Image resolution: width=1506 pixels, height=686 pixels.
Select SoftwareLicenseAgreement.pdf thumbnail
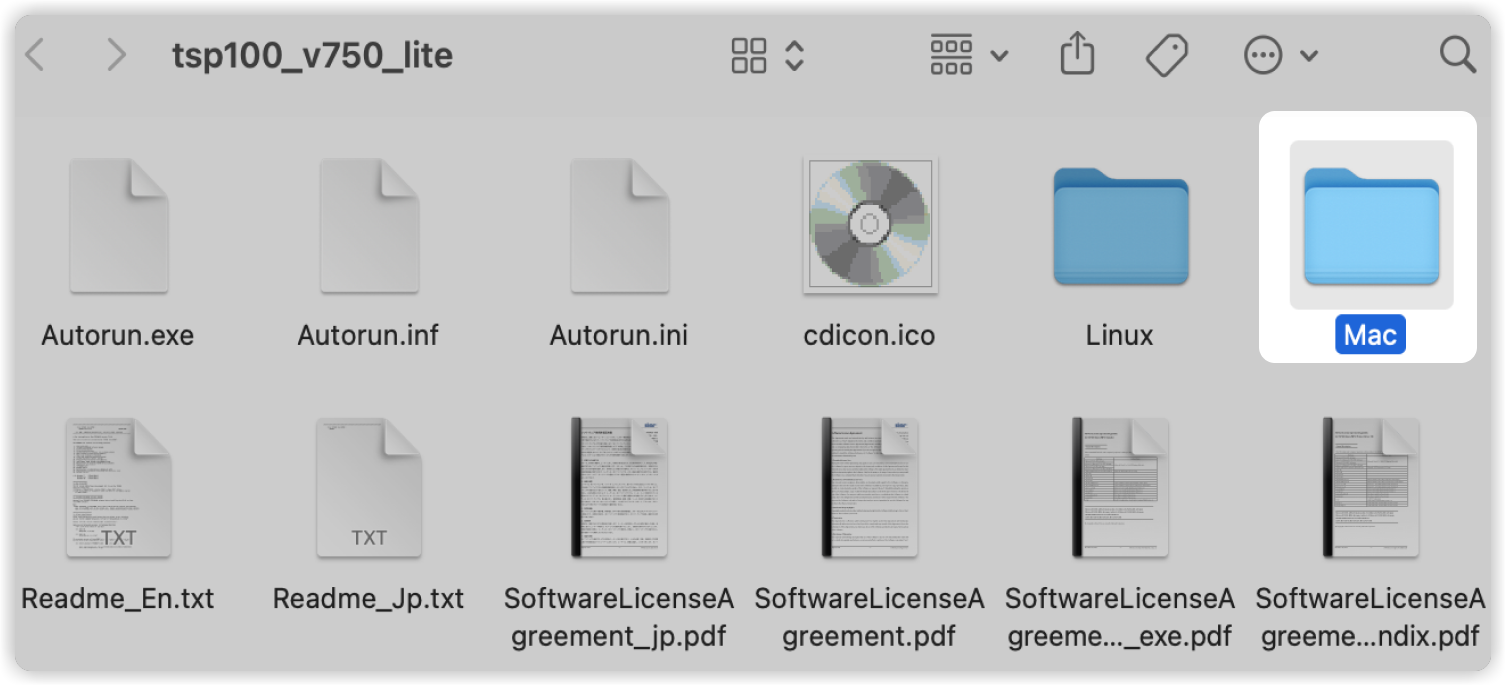click(869, 487)
